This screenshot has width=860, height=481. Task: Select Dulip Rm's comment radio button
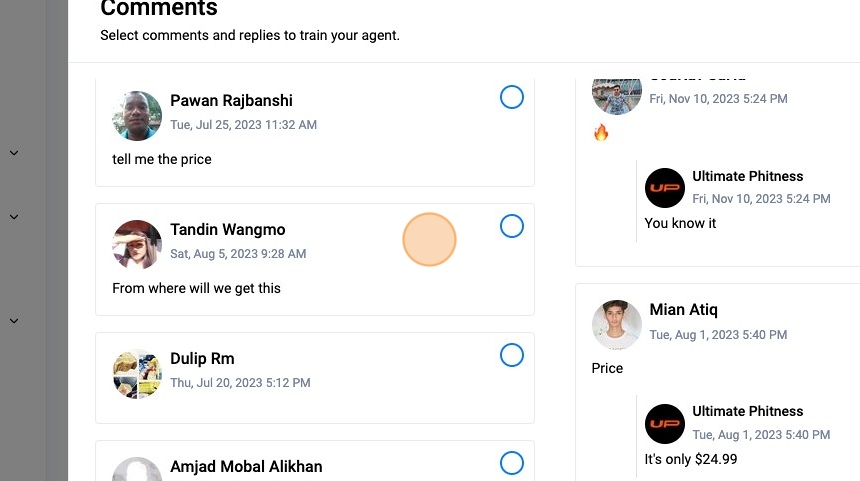point(511,355)
